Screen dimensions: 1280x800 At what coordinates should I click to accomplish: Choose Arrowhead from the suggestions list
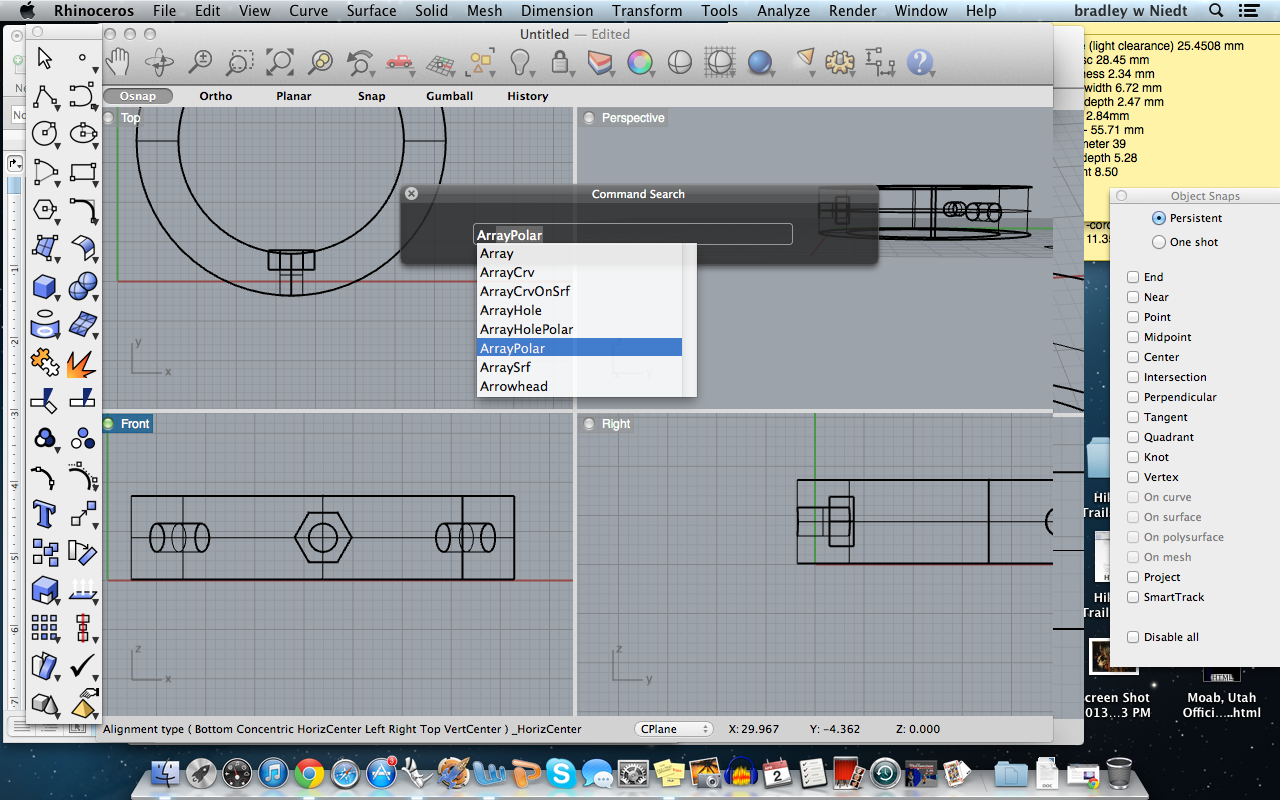[580, 386]
